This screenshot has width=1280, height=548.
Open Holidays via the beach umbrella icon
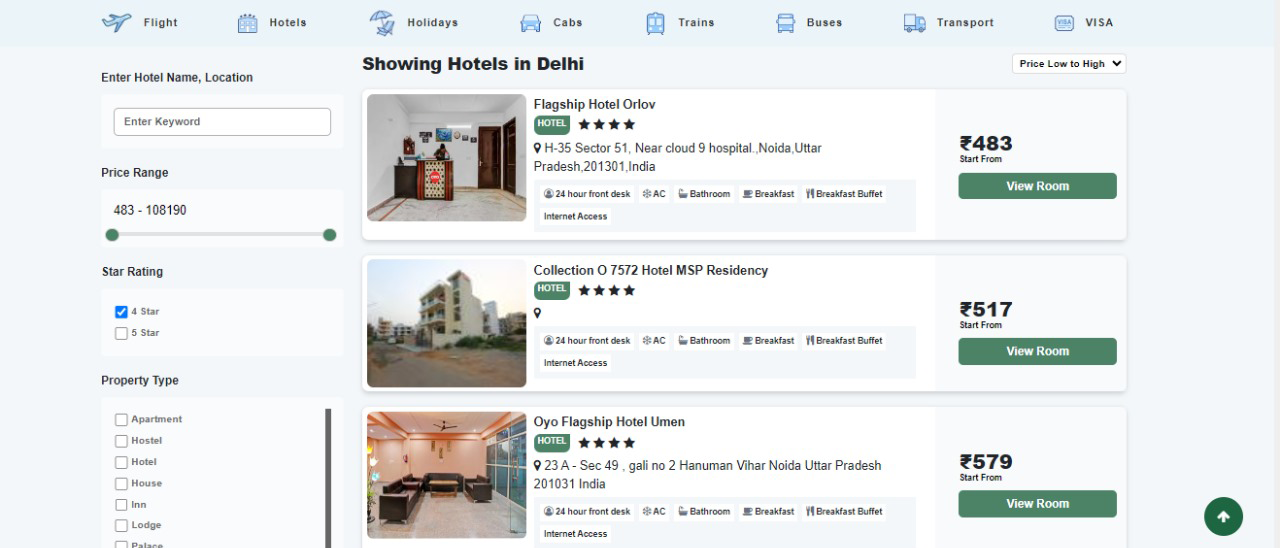pos(381,22)
